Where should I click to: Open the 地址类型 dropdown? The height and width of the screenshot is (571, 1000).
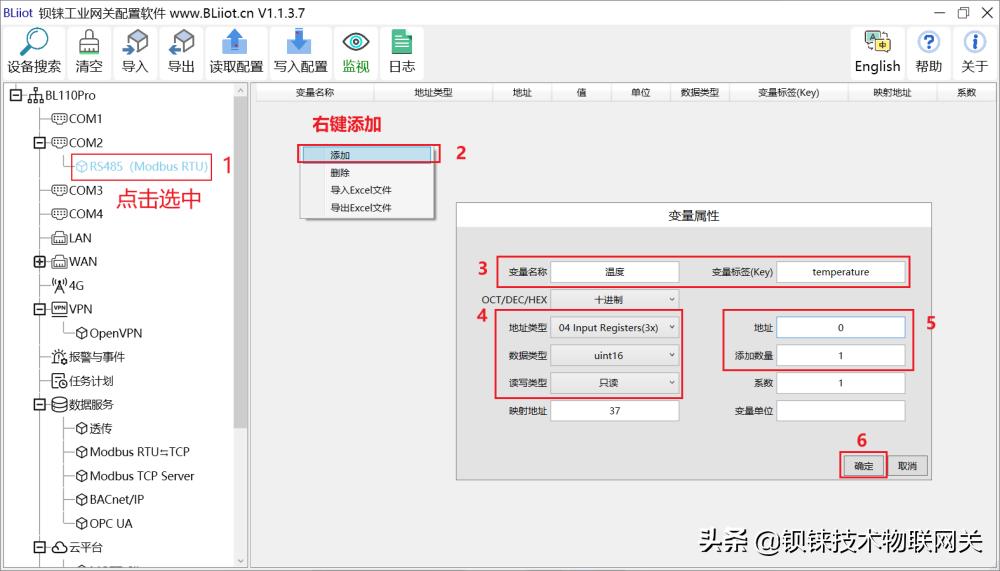(614, 327)
